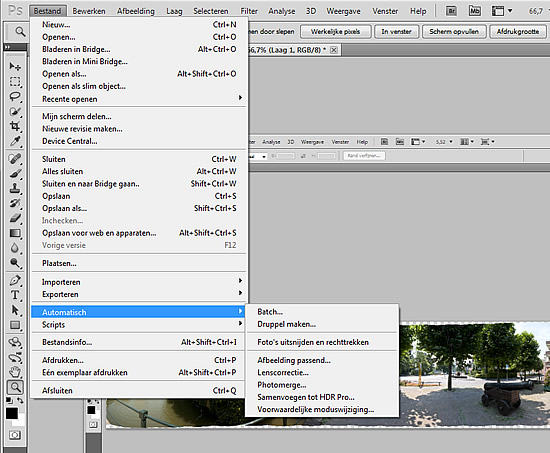The width and height of the screenshot is (550, 453).
Task: Expand the collapsed toolbox panel arrows
Action: [7, 47]
